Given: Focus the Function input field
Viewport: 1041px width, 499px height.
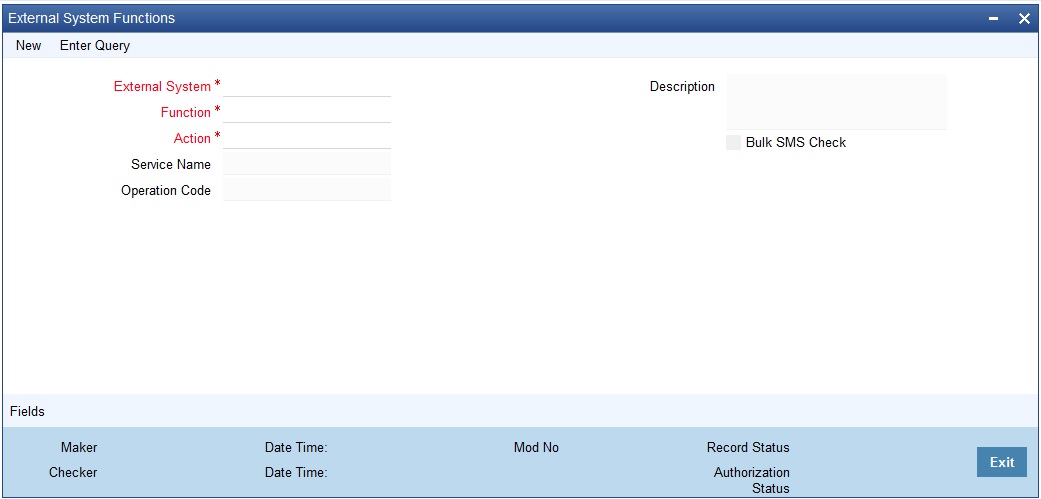Looking at the screenshot, I should pyautogui.click(x=307, y=112).
